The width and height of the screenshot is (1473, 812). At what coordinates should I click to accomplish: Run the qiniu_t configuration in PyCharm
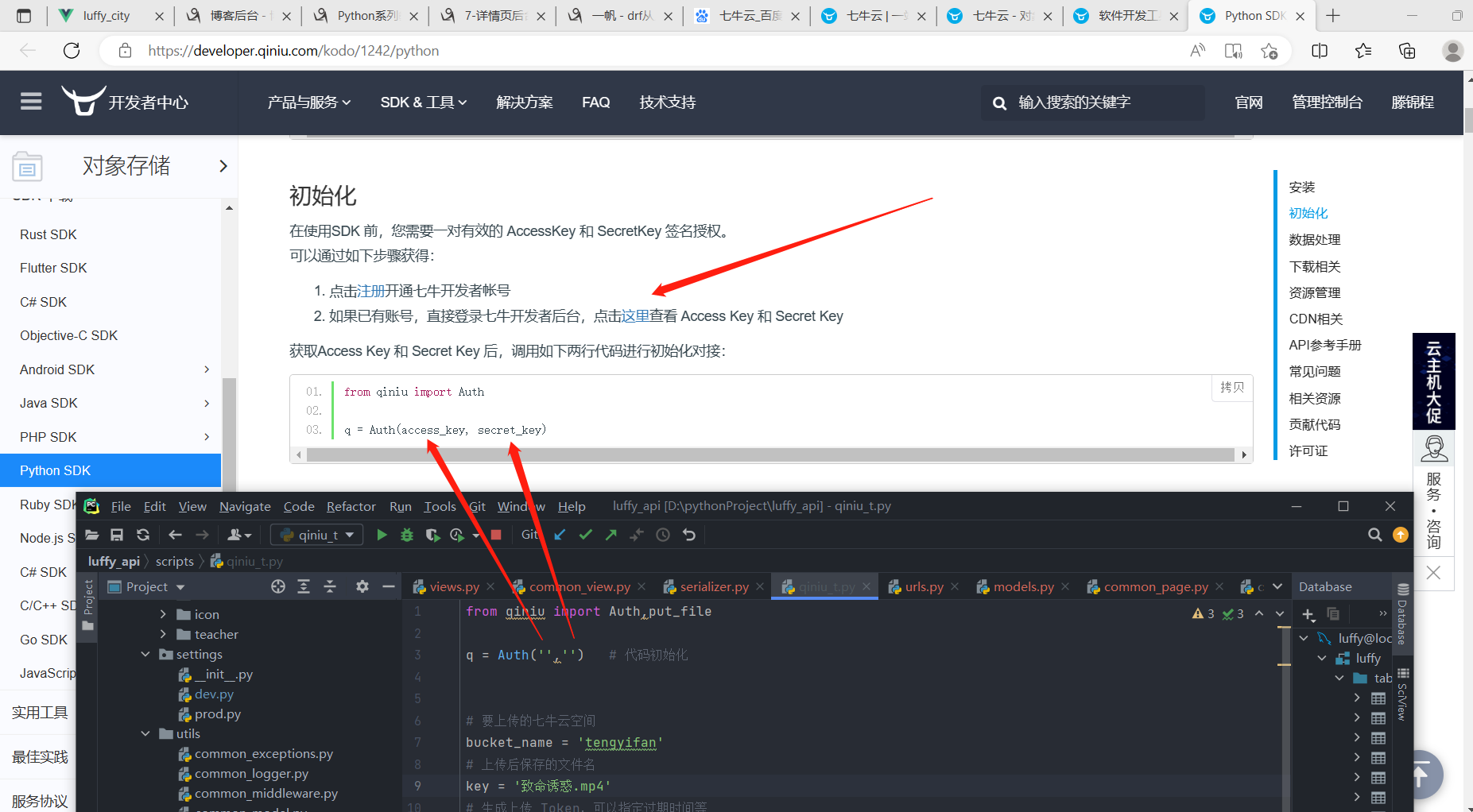click(x=382, y=535)
